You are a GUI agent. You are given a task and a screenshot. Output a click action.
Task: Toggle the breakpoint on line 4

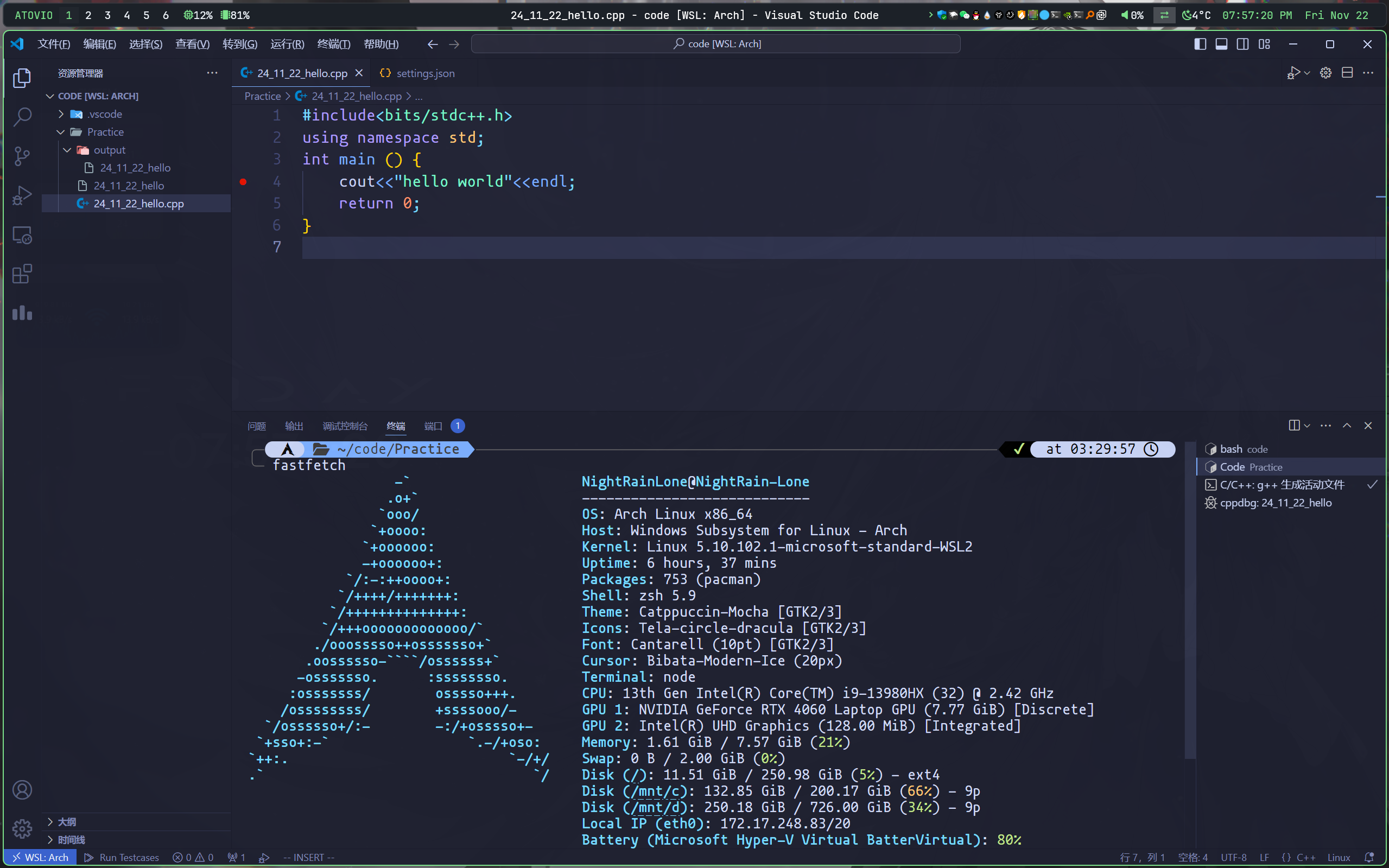click(243, 182)
